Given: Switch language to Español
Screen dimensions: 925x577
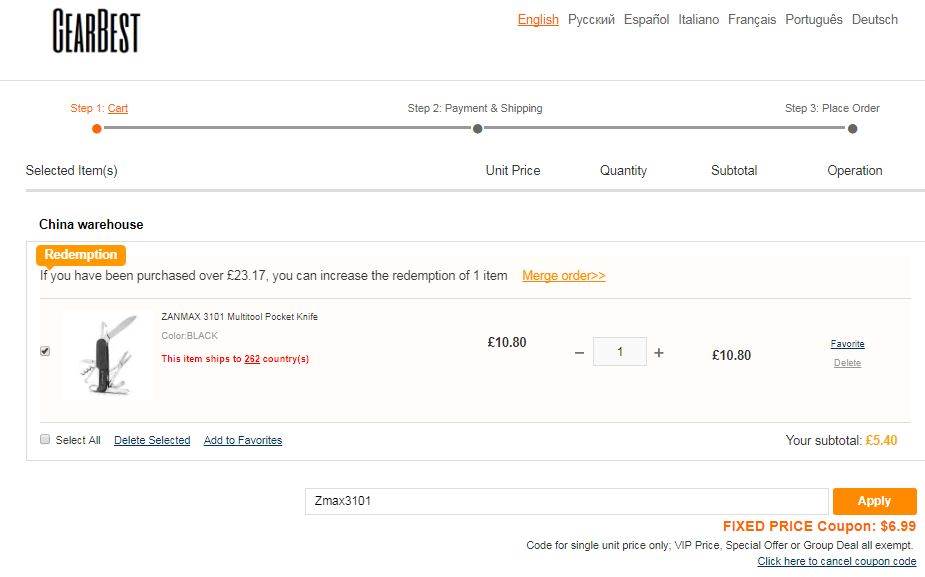Looking at the screenshot, I should pos(646,20).
